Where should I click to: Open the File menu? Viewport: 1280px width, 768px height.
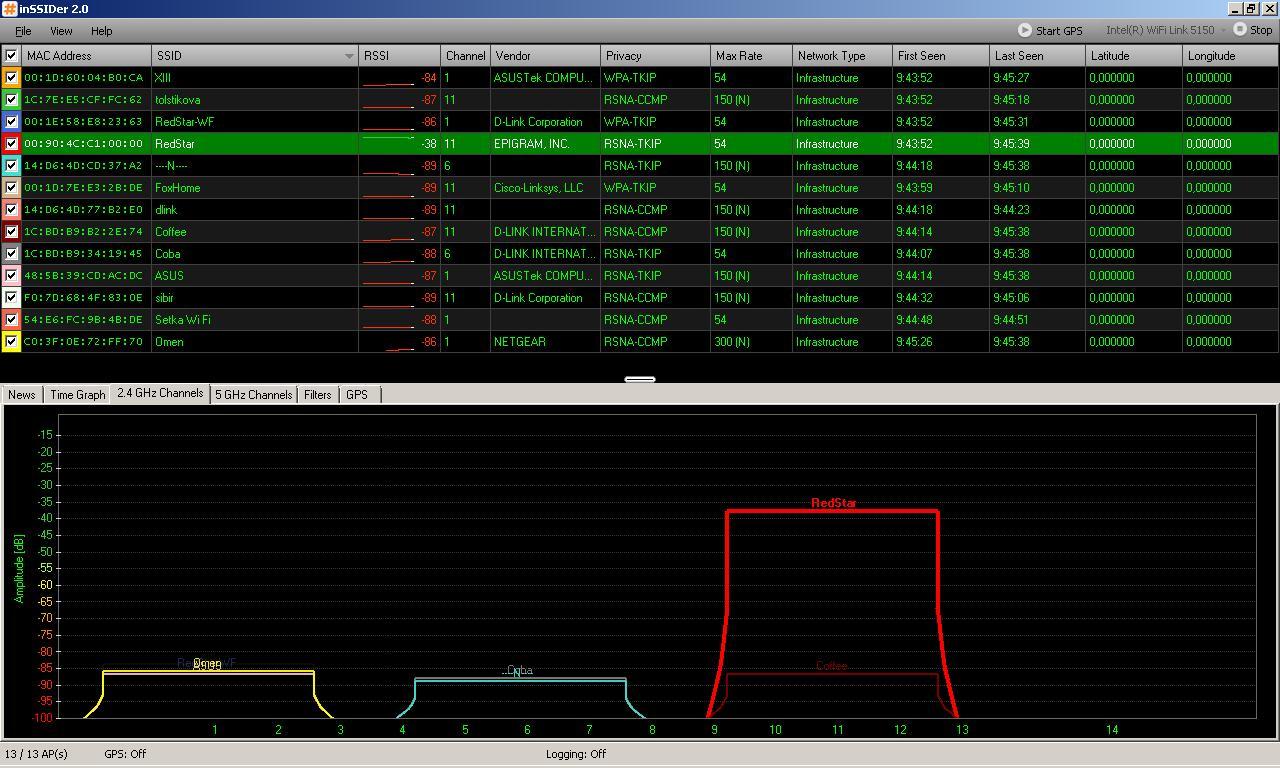point(23,31)
